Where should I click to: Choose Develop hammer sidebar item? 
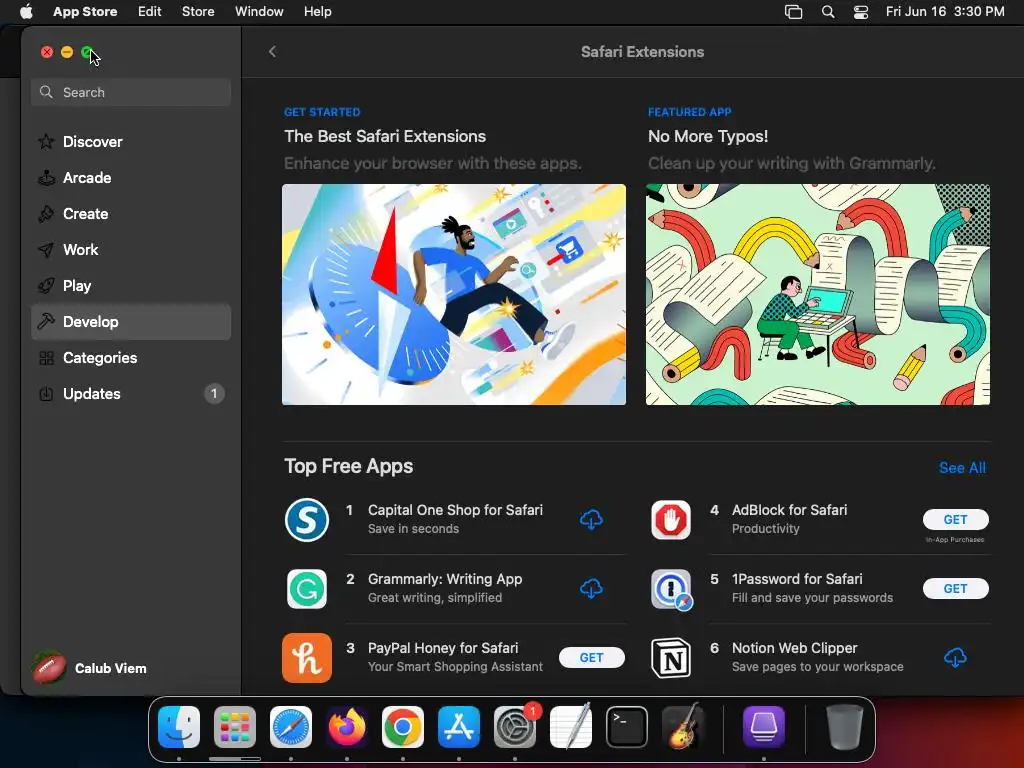pos(131,322)
